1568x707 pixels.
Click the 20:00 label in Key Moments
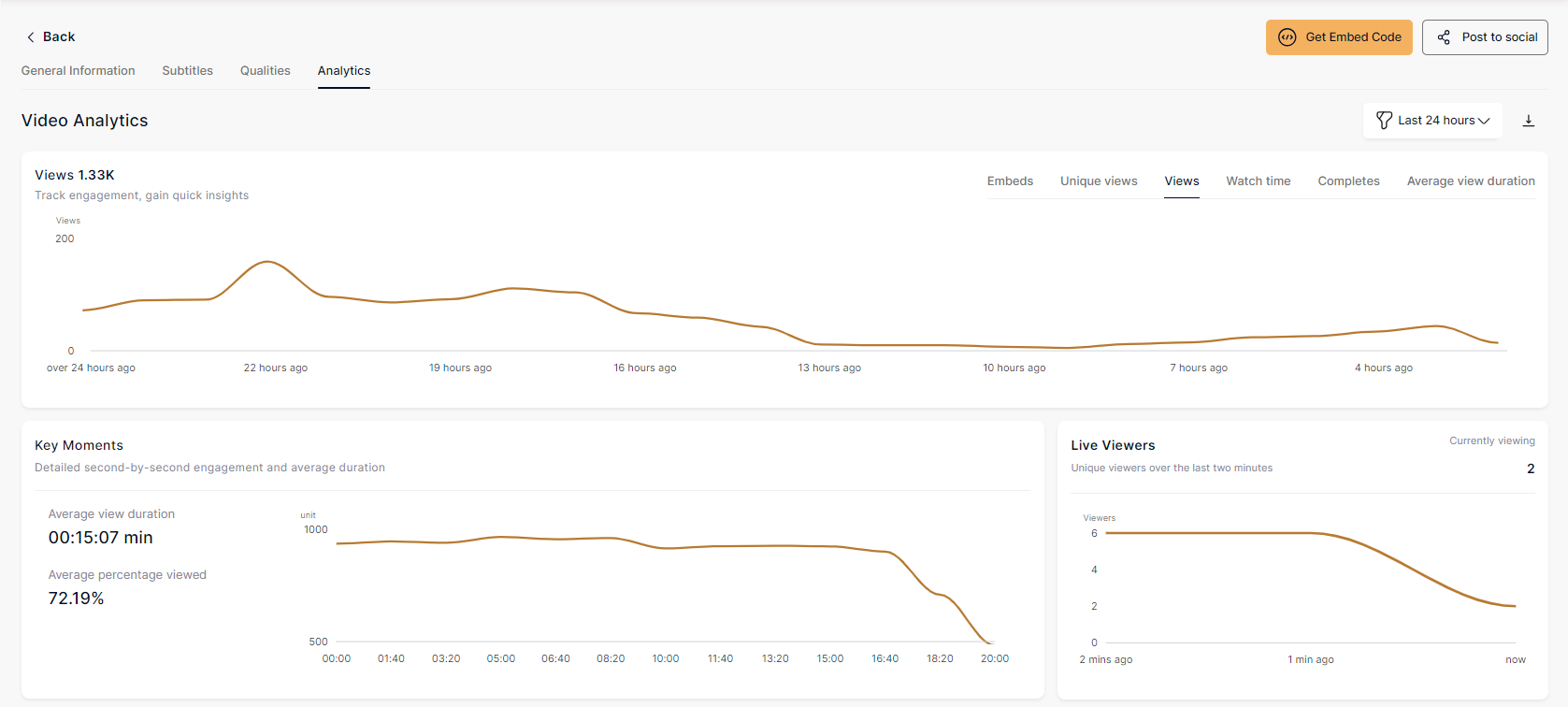pos(995,659)
